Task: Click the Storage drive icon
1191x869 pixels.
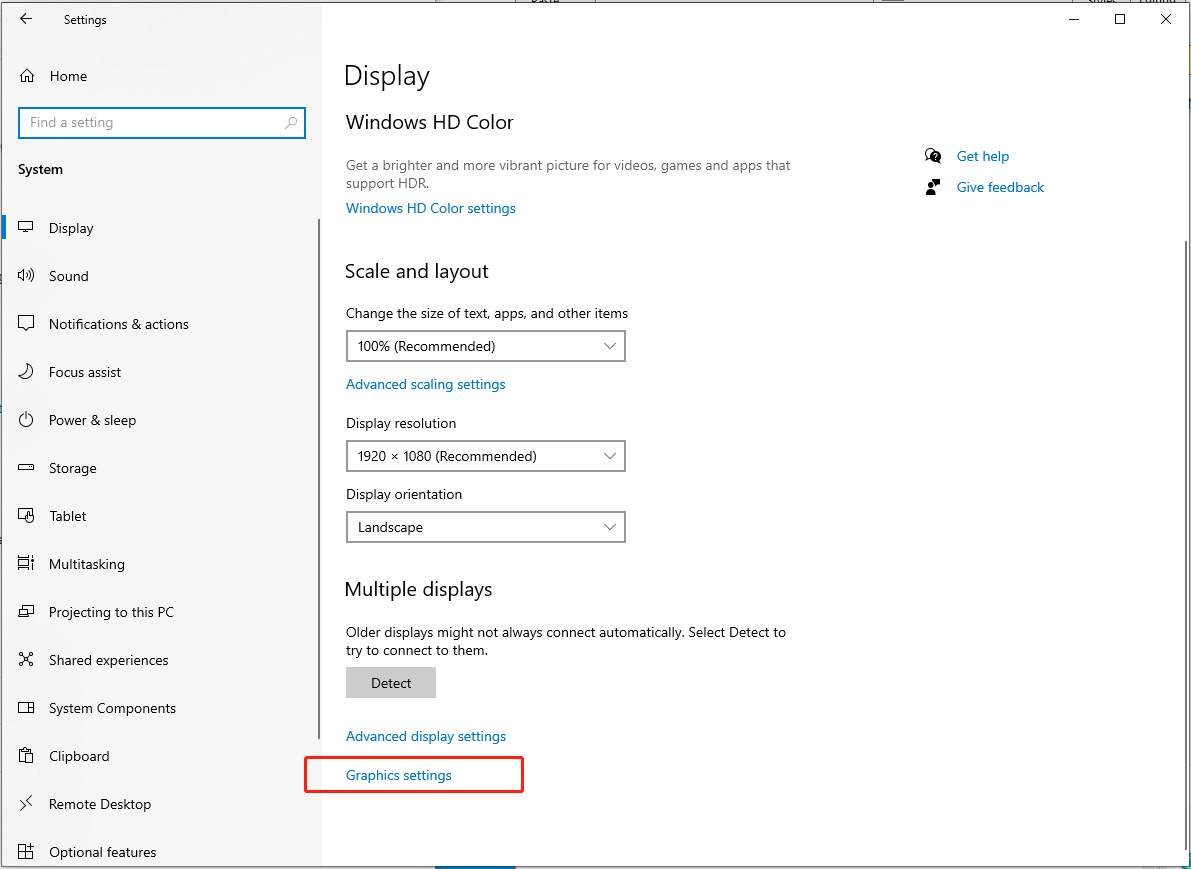Action: pos(27,468)
